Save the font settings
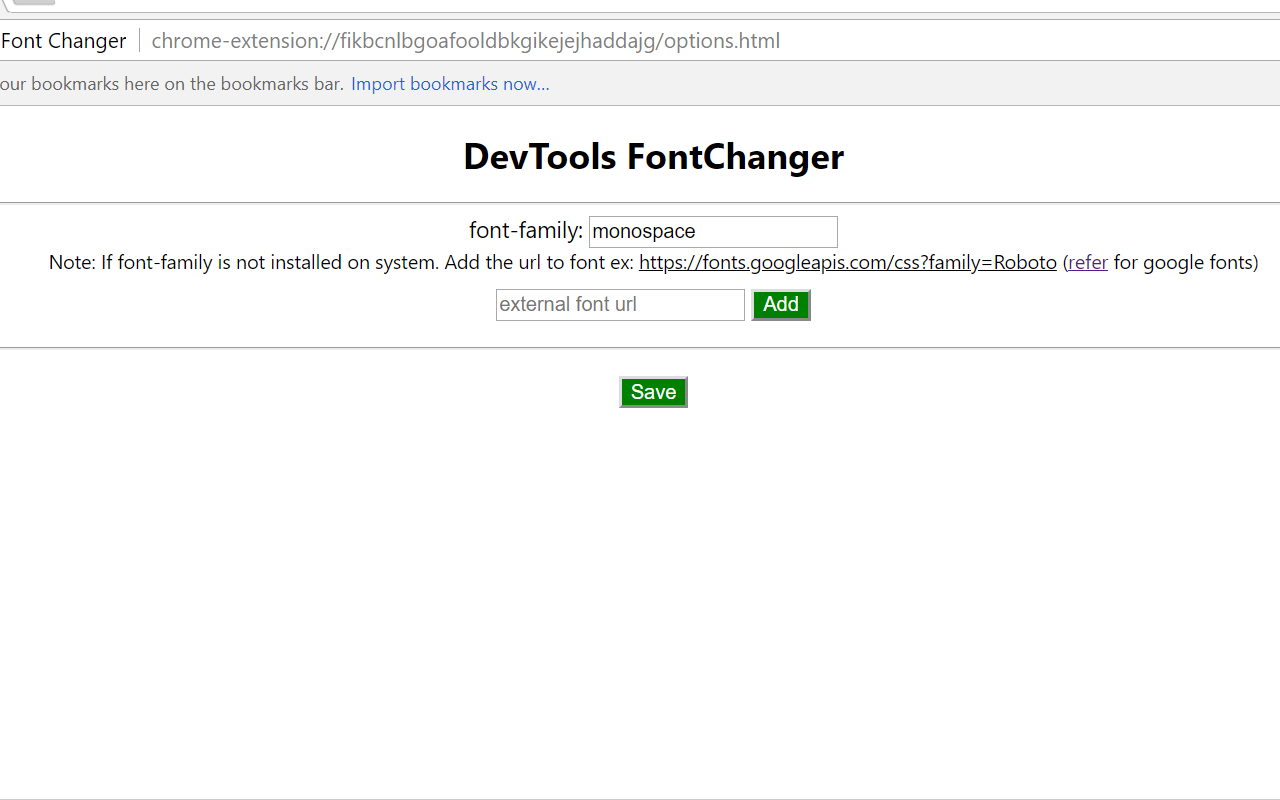This screenshot has height=800, width=1280. click(653, 392)
